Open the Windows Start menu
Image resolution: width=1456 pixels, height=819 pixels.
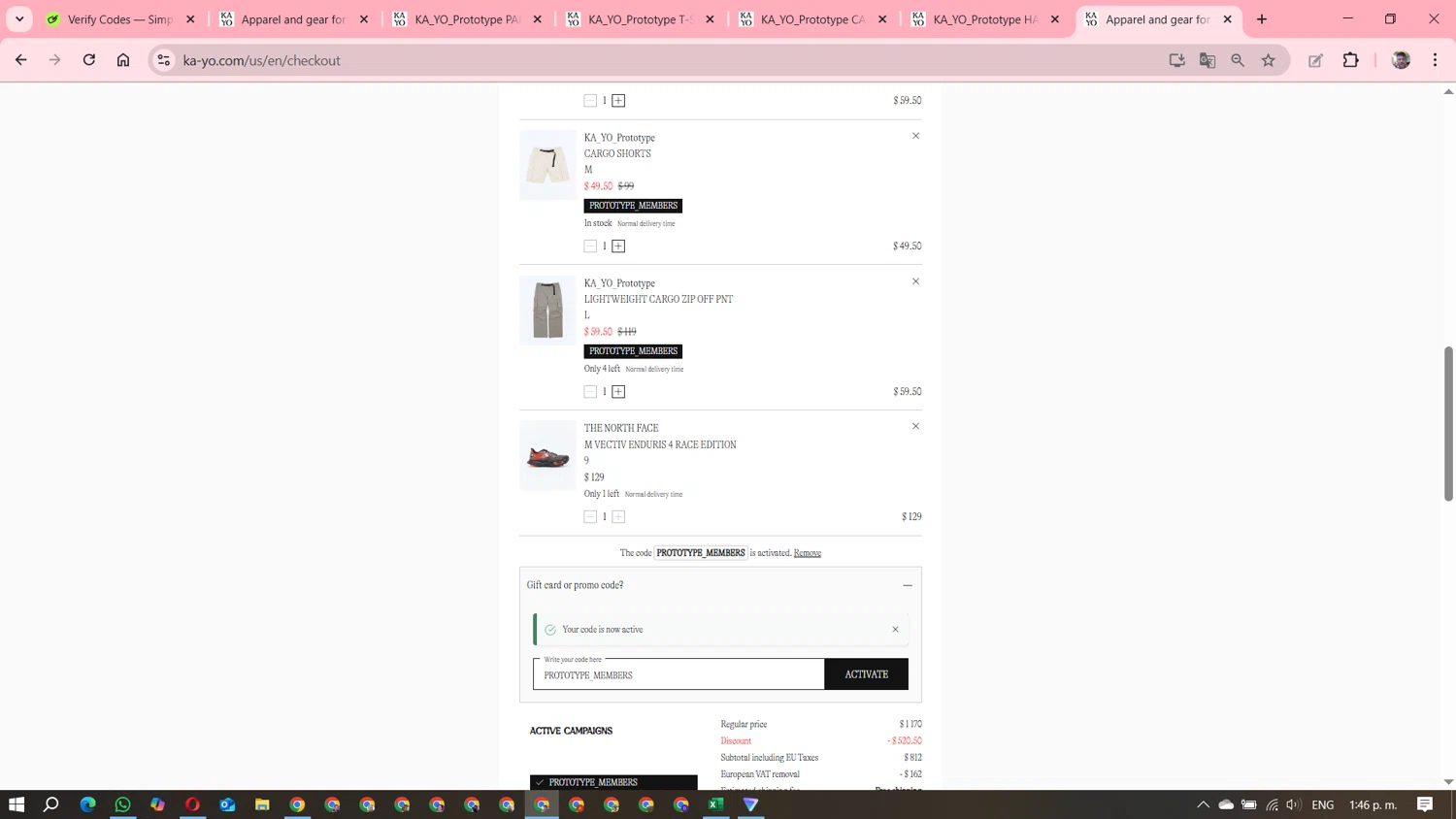17,804
